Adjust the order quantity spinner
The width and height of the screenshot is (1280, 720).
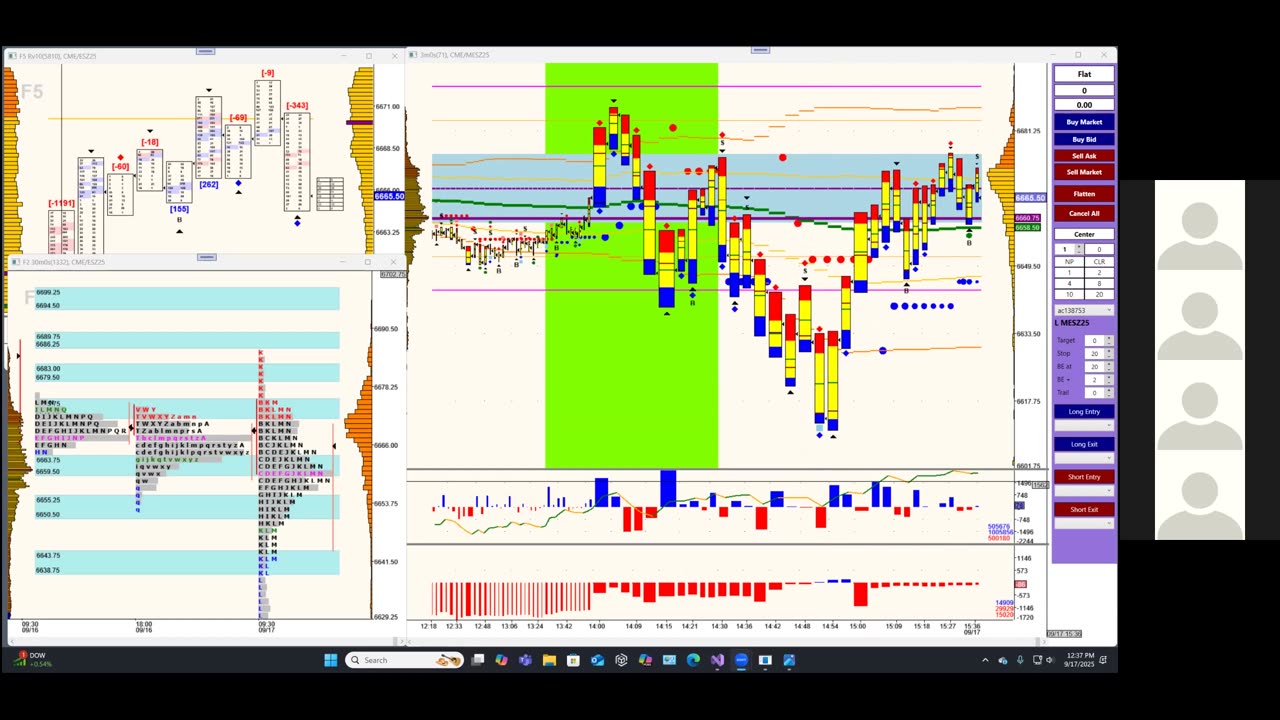click(1079, 249)
